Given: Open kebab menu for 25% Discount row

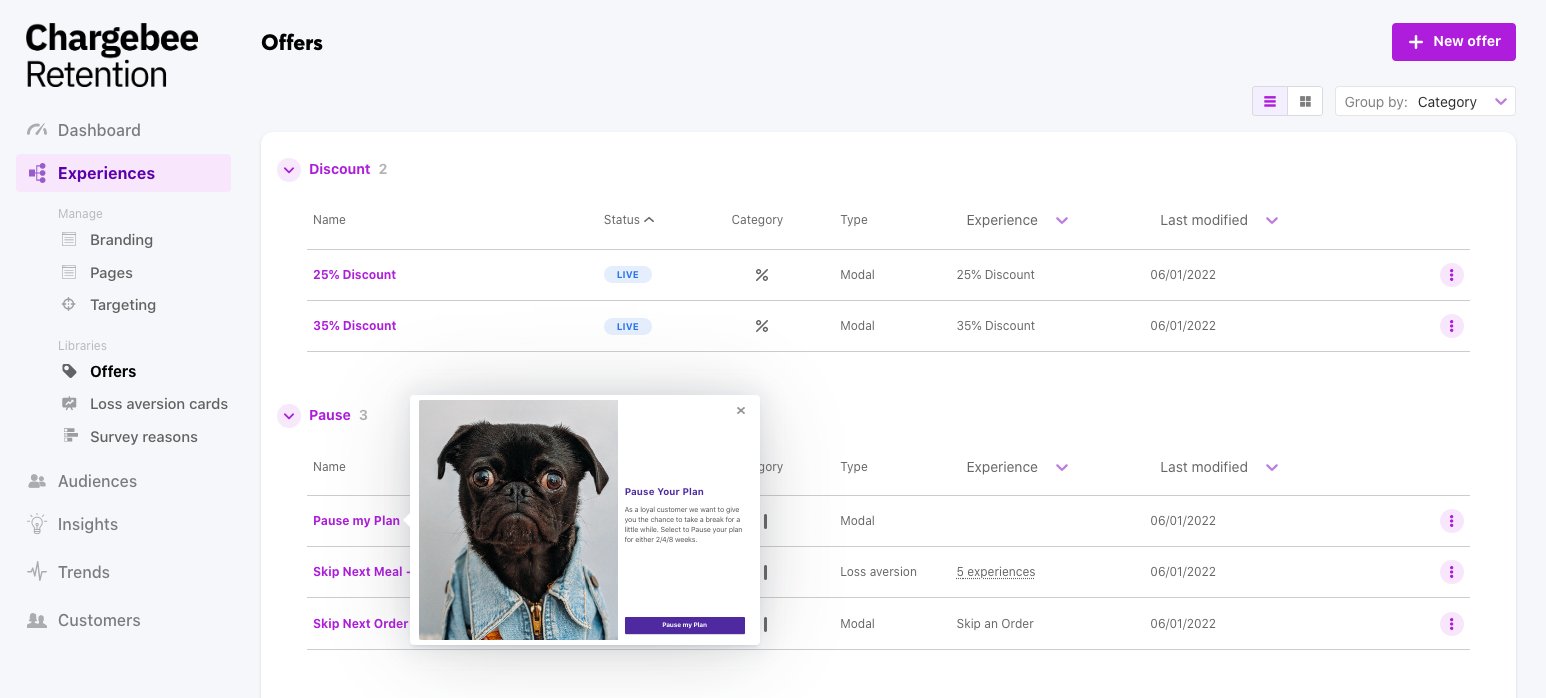Looking at the screenshot, I should pos(1451,275).
